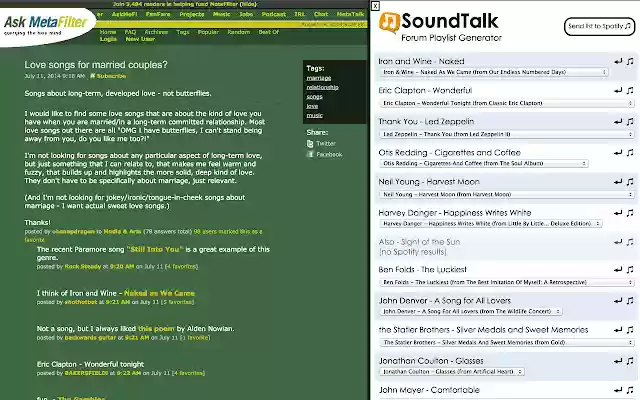Screen dimensions: 640x400
Task: Open the Media & Arts category link
Action: [x=122, y=231]
